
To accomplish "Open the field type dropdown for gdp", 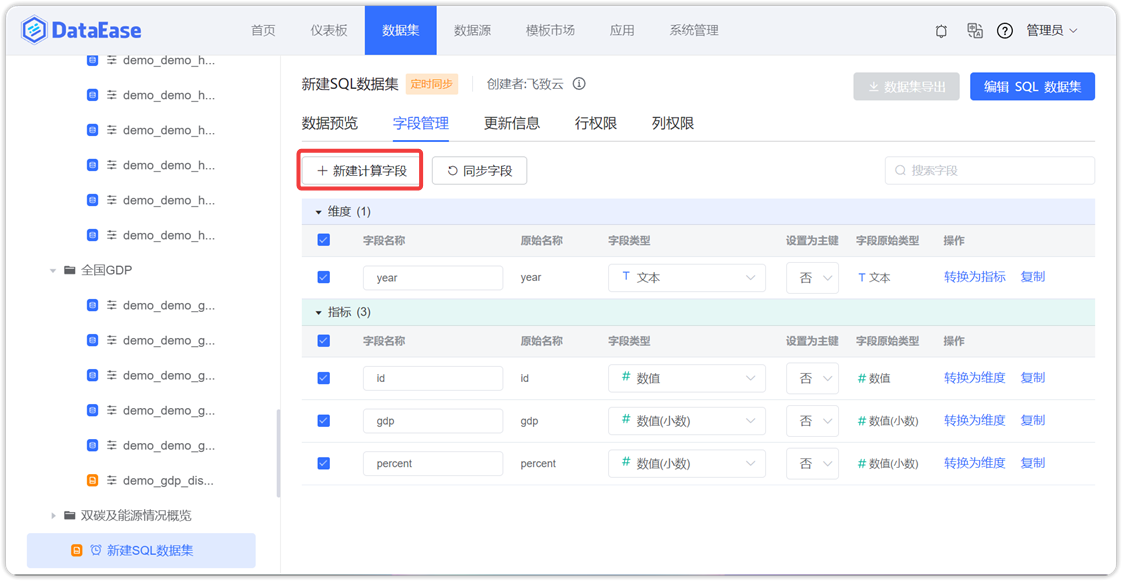I will pos(687,421).
